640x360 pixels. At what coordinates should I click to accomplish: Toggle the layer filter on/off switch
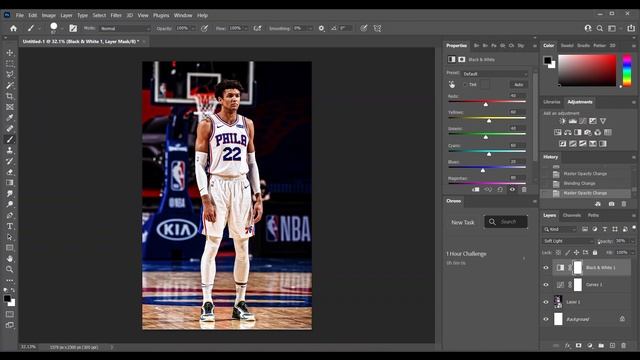coord(634,228)
